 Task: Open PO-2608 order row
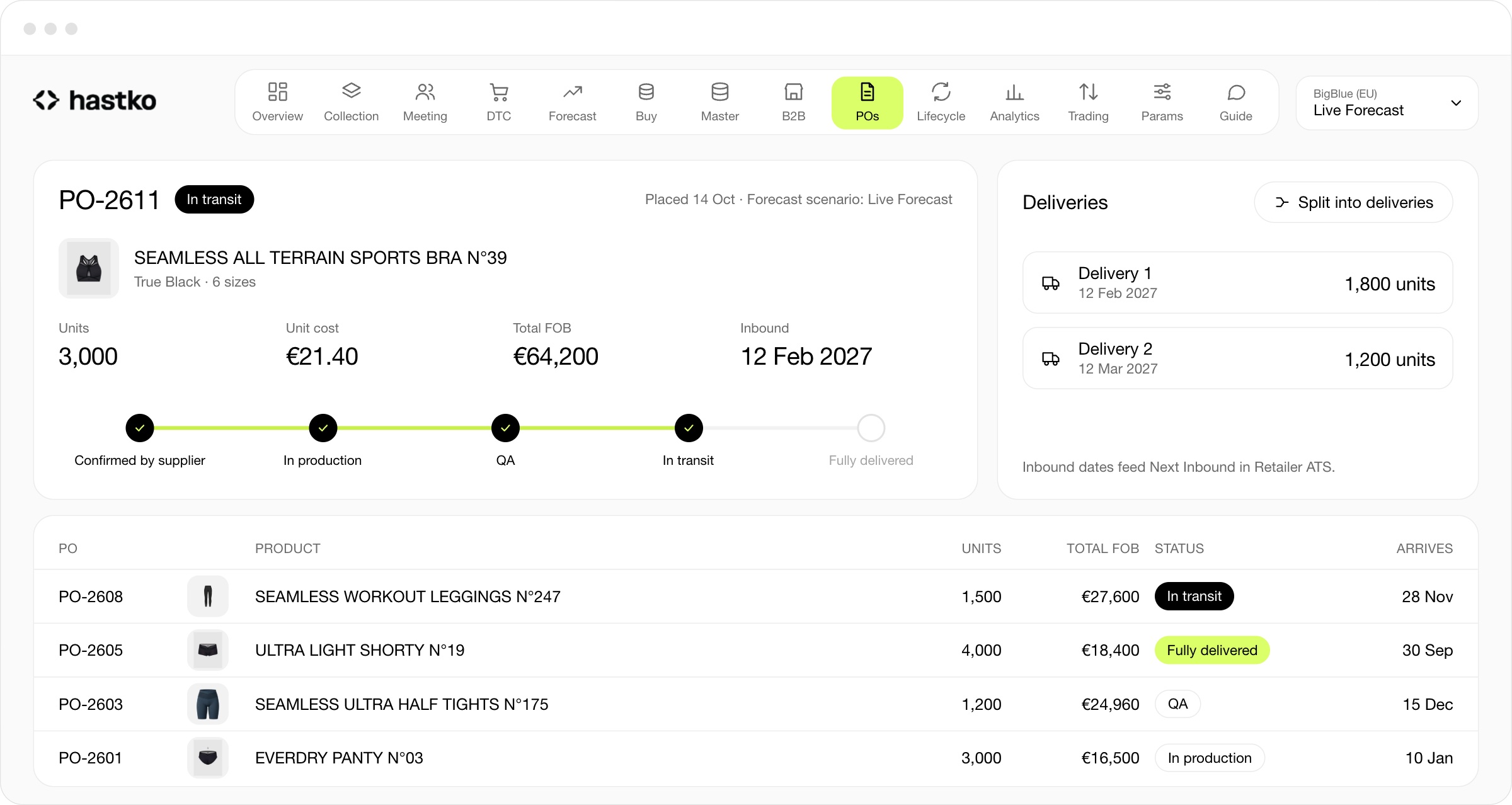click(756, 597)
